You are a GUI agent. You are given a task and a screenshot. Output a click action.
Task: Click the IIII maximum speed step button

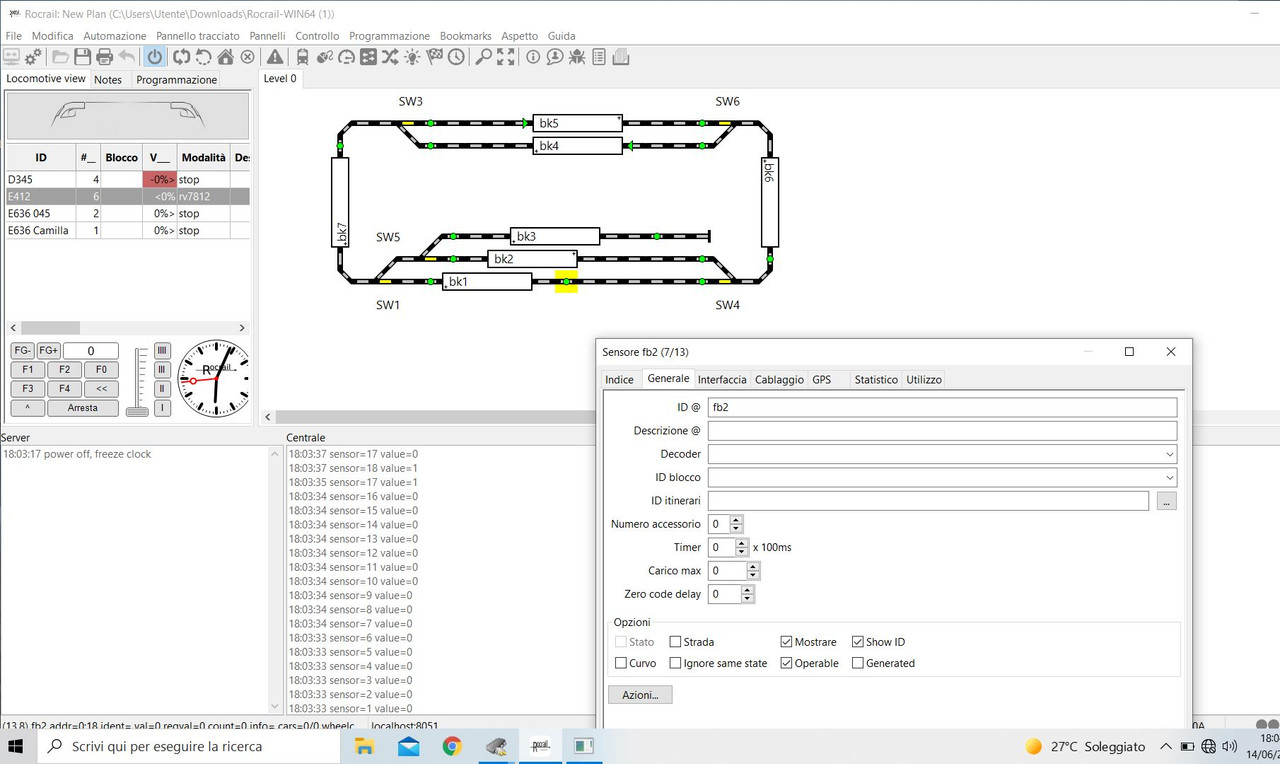(162, 351)
